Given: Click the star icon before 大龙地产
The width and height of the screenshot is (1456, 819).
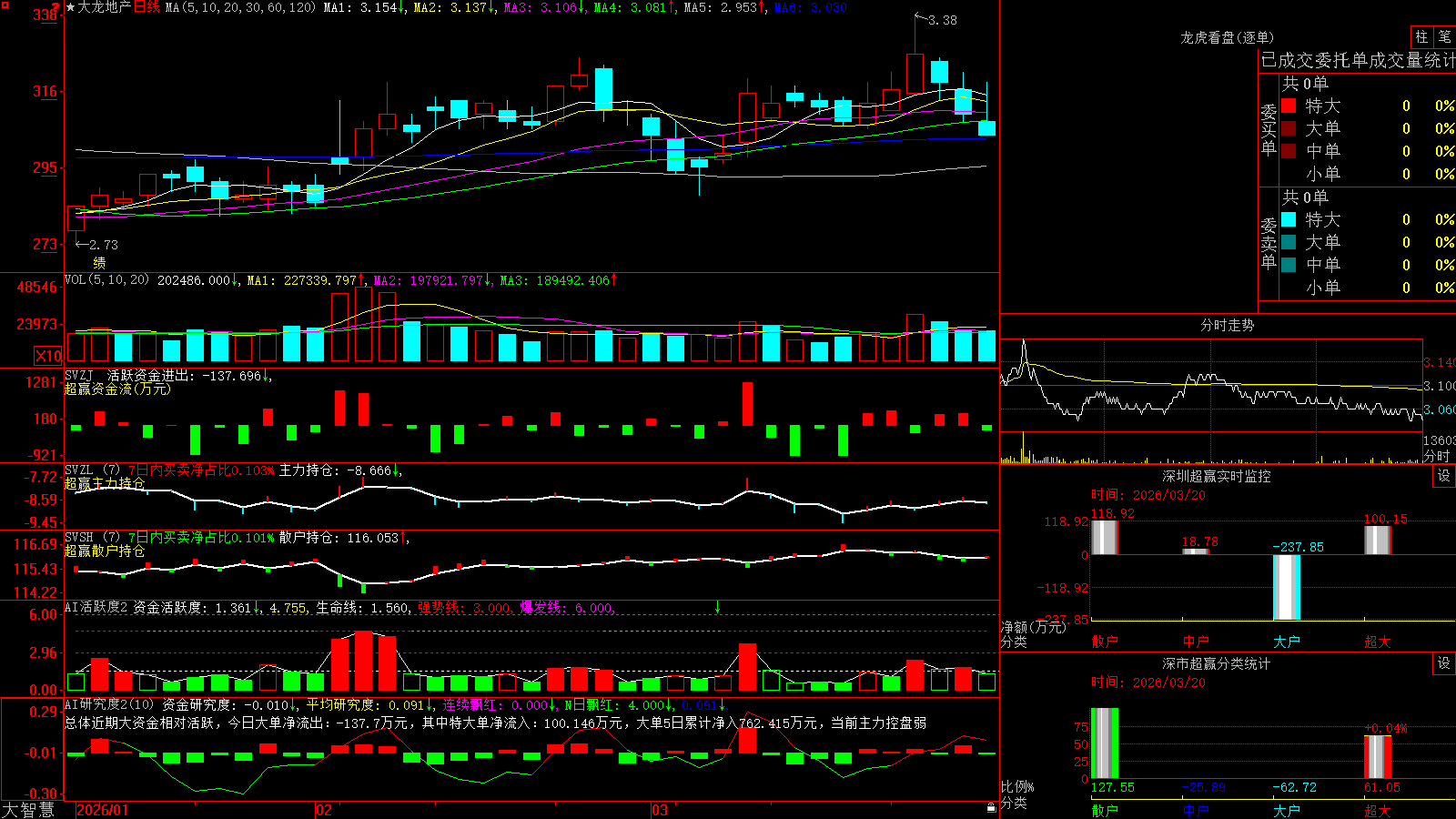Looking at the screenshot, I should coord(71,7).
